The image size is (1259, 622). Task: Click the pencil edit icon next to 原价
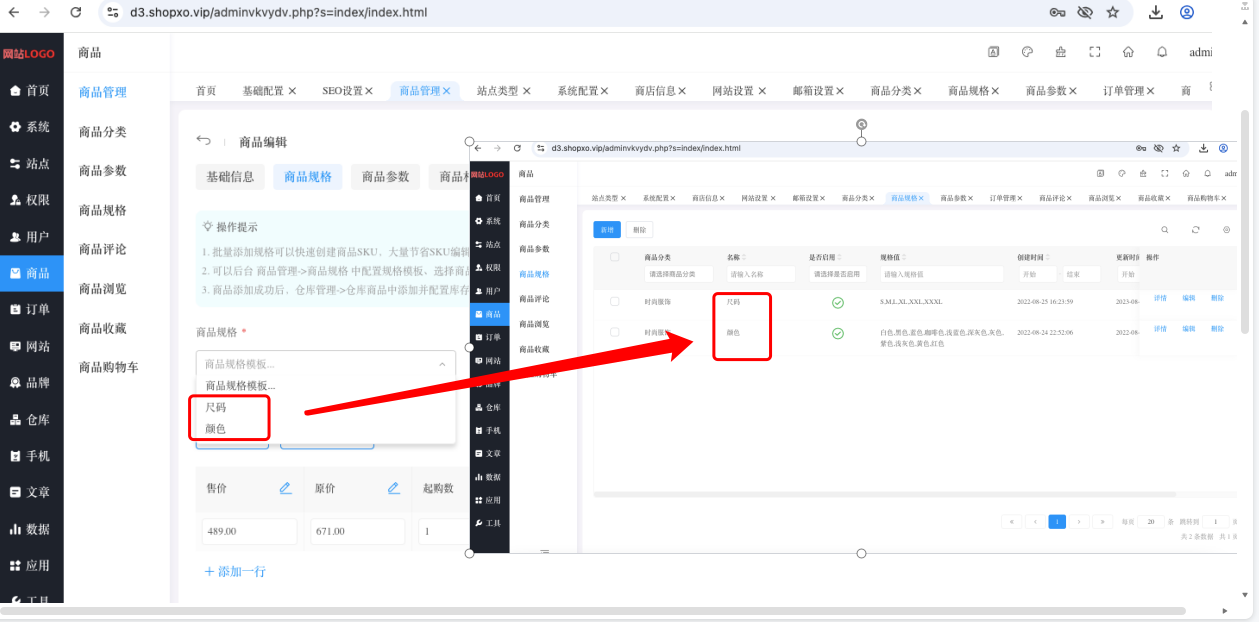pyautogui.click(x=393, y=488)
